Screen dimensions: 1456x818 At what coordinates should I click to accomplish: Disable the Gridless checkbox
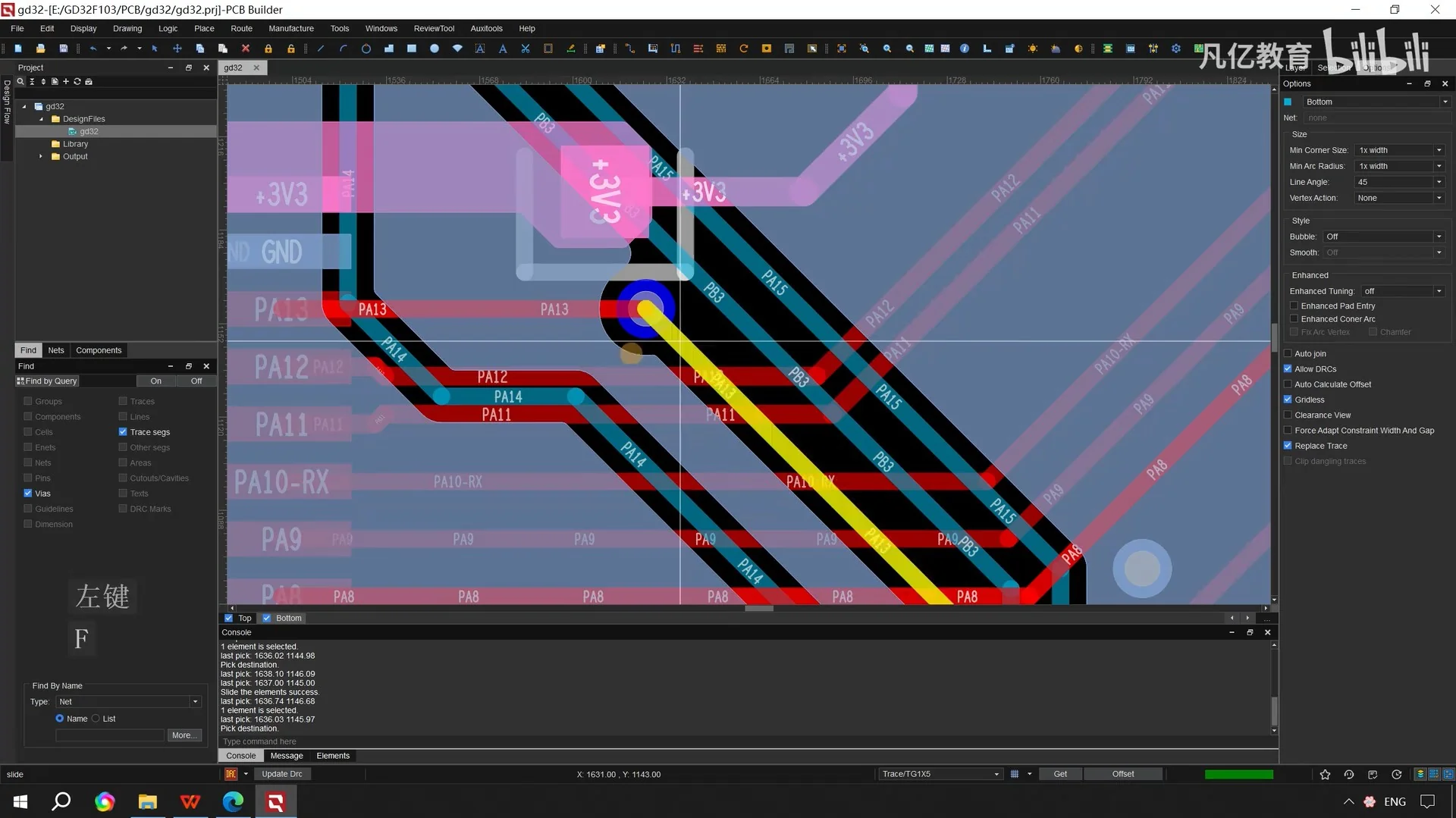(1288, 400)
